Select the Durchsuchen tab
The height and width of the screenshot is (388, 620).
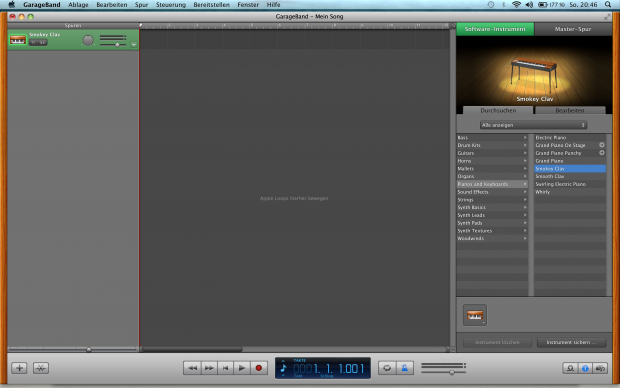point(498,110)
